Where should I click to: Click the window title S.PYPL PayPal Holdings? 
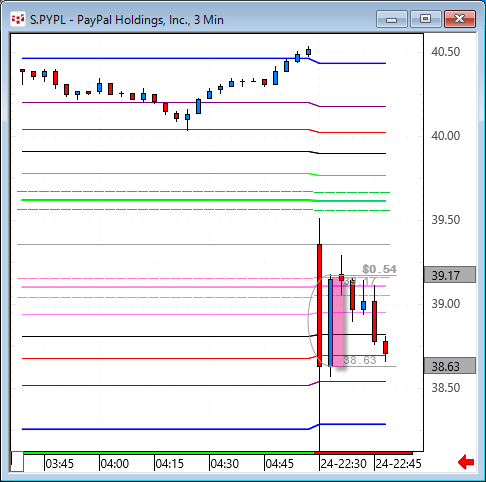coord(127,20)
